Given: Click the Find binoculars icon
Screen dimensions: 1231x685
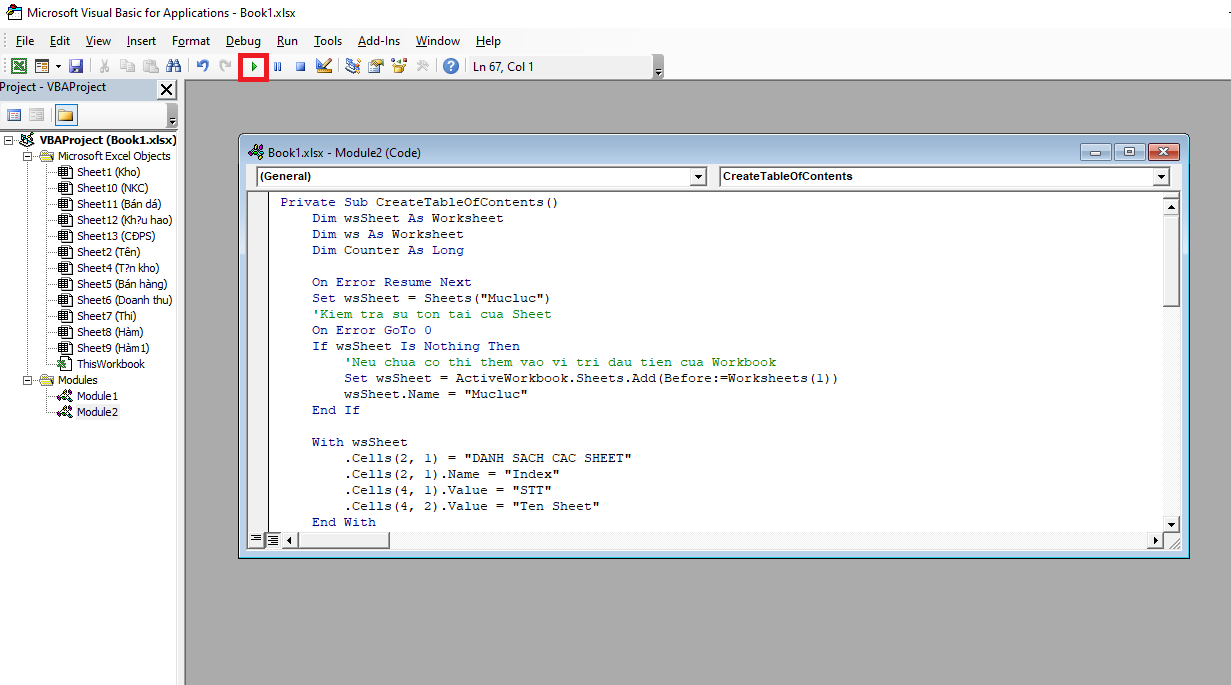Looking at the screenshot, I should tap(174, 67).
